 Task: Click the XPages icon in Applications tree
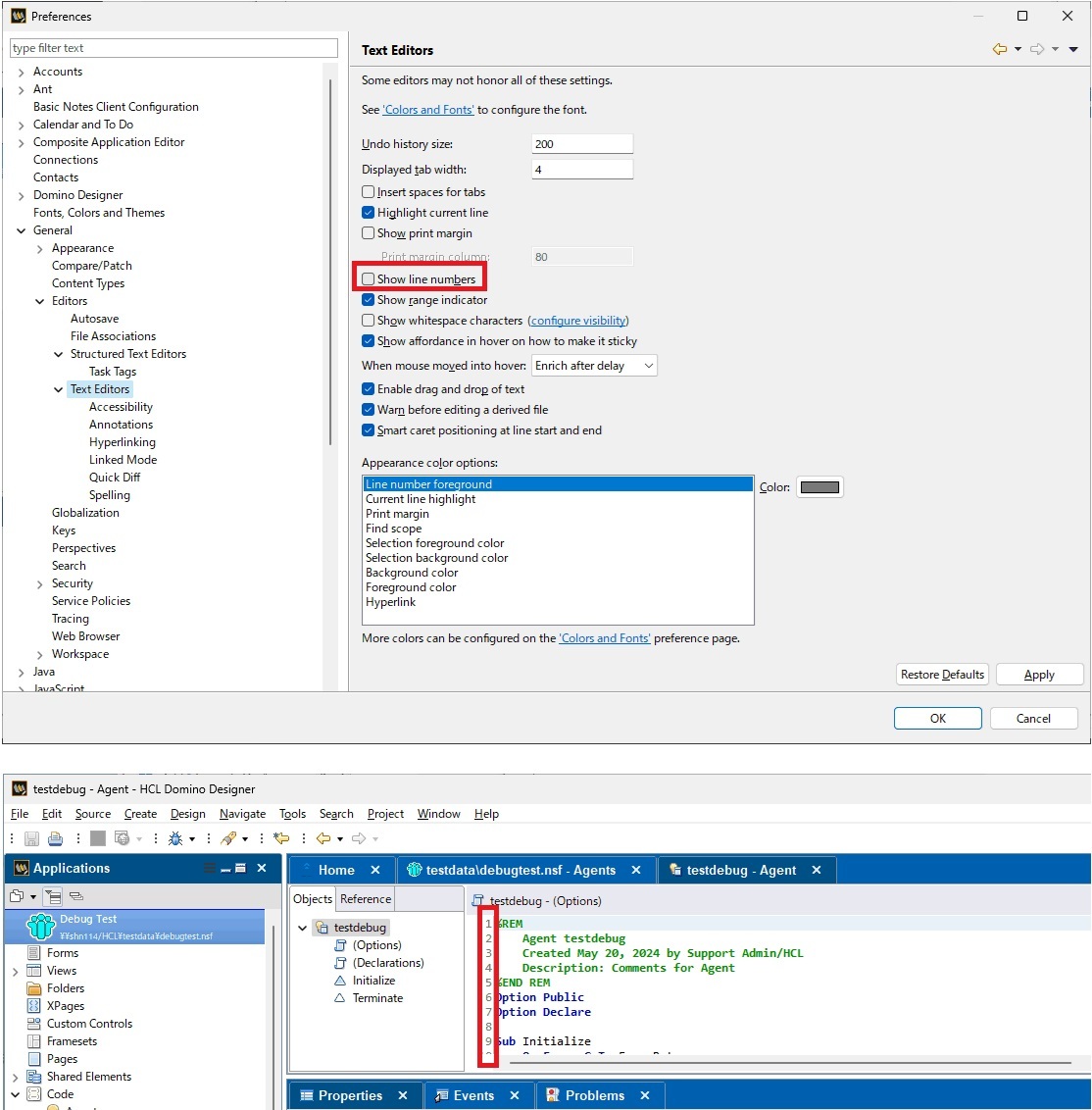[x=33, y=1006]
